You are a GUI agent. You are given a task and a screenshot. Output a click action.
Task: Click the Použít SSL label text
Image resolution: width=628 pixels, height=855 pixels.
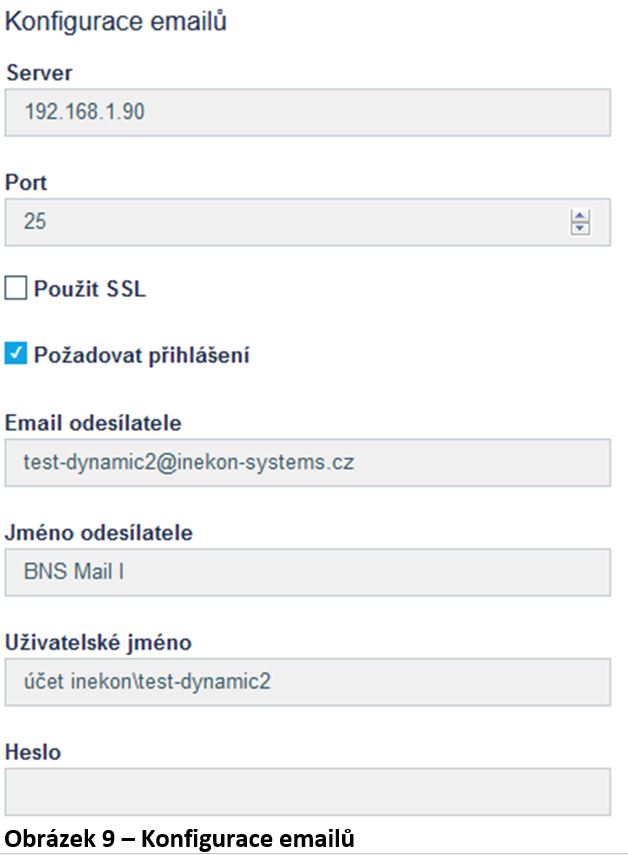(x=89, y=290)
